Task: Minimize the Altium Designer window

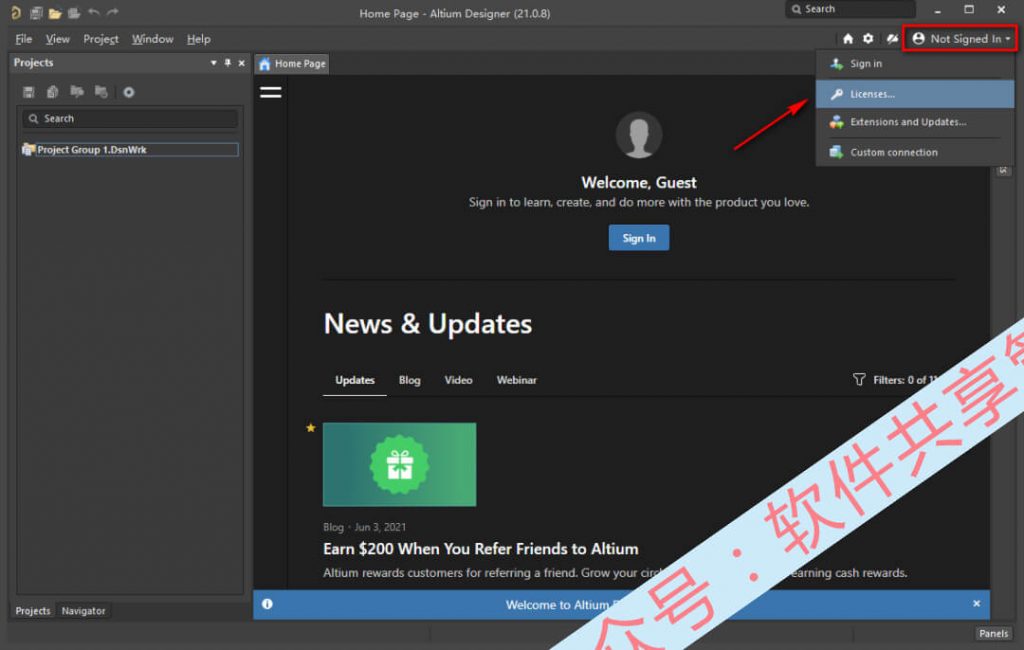Action: click(x=938, y=10)
